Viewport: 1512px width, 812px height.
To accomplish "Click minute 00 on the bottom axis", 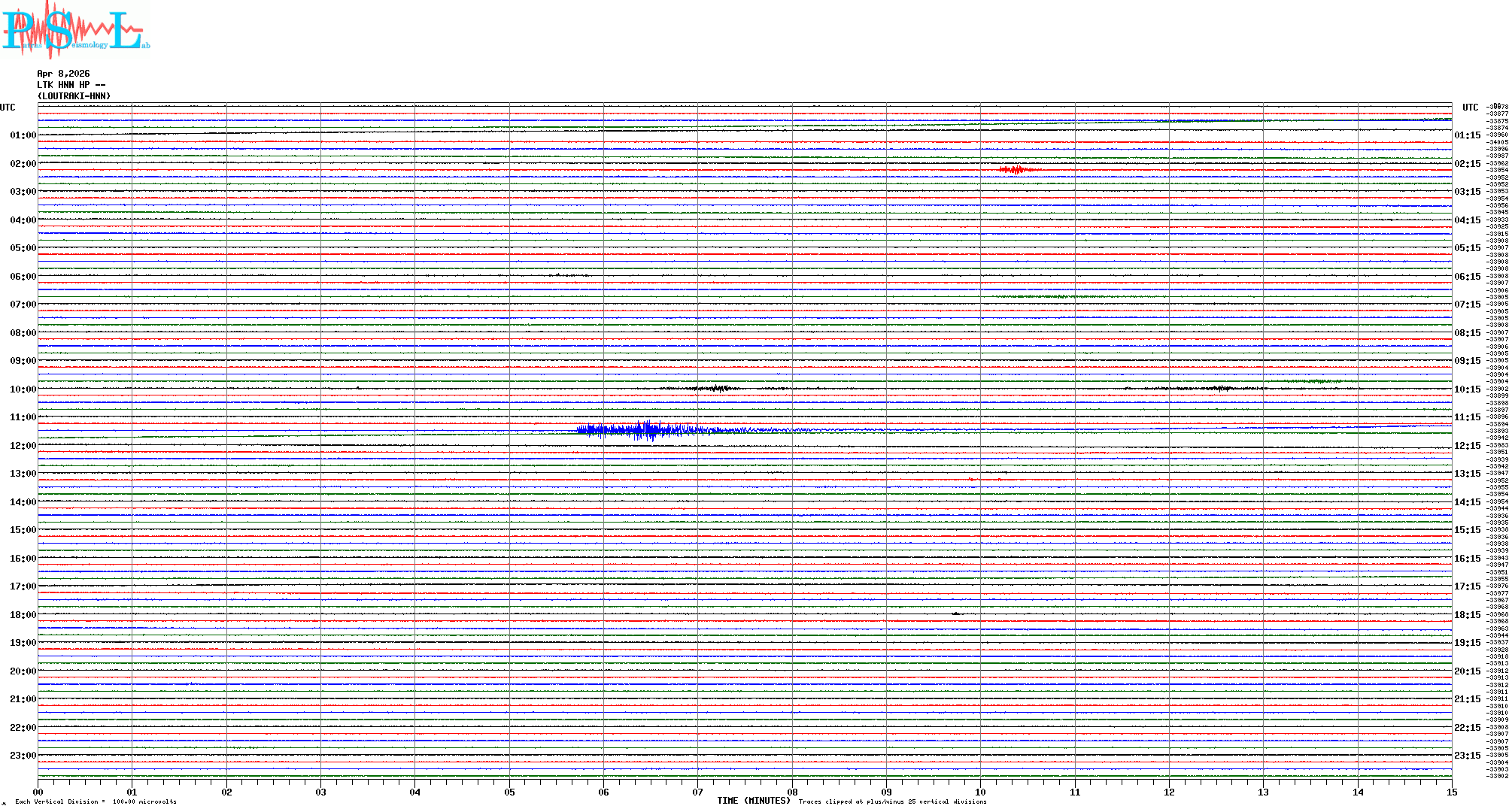I will [x=38, y=792].
